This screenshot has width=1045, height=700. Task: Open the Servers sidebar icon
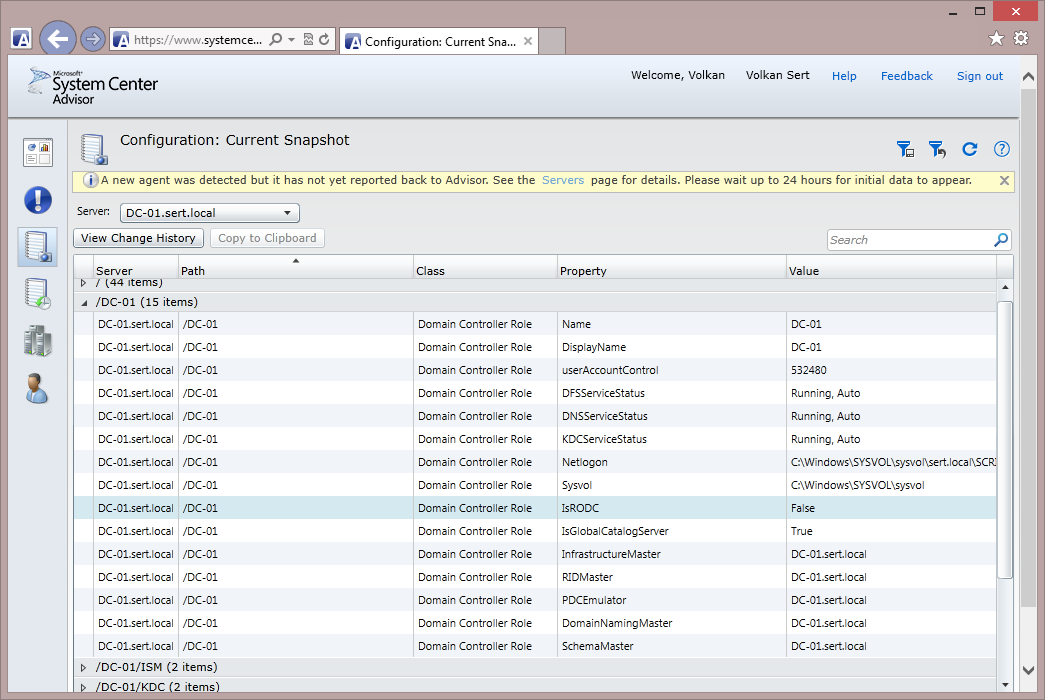(x=38, y=341)
